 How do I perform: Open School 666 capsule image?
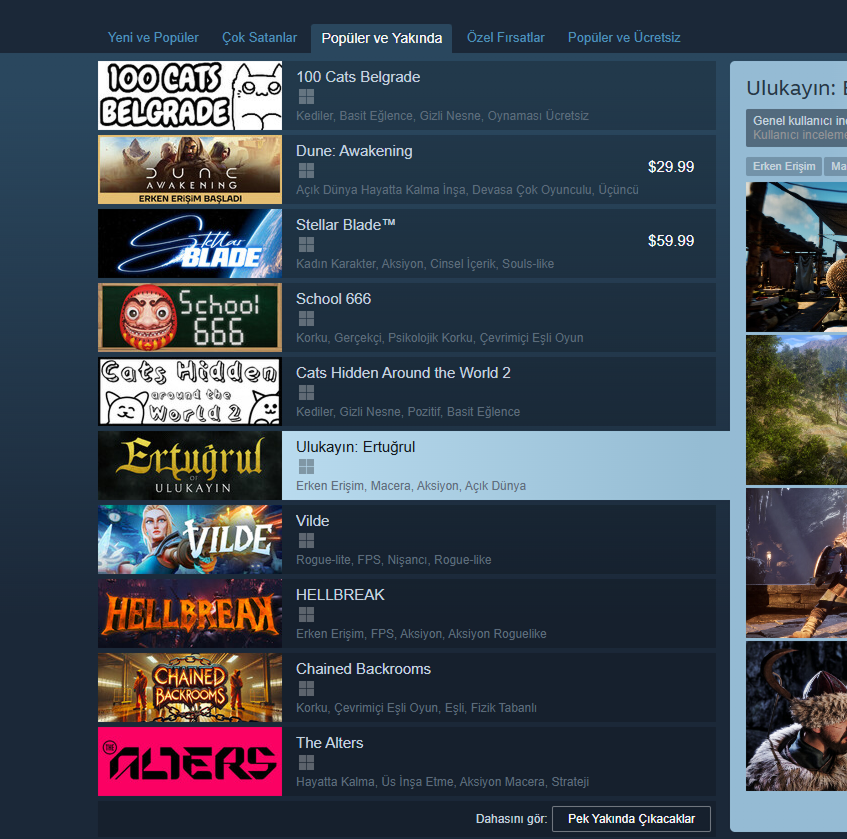click(190, 318)
